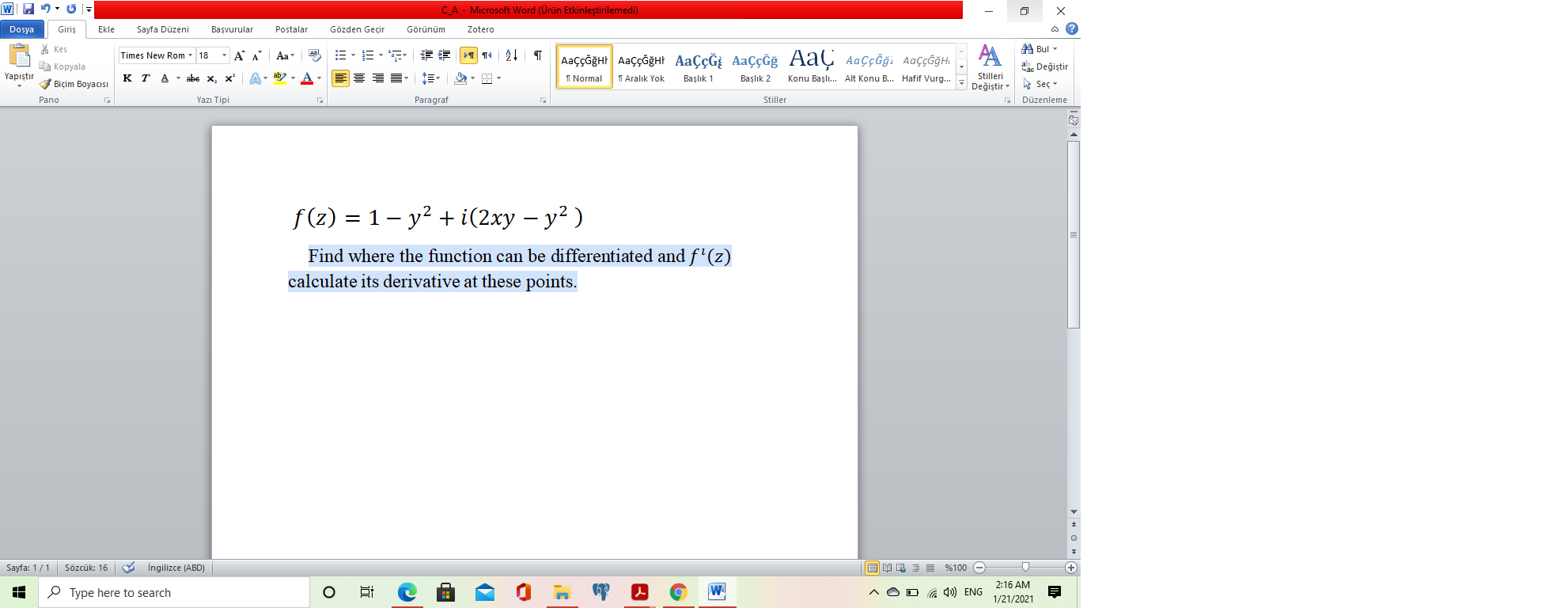This screenshot has width=1568, height=608.
Task: Center align the paragraph
Action: 359,78
